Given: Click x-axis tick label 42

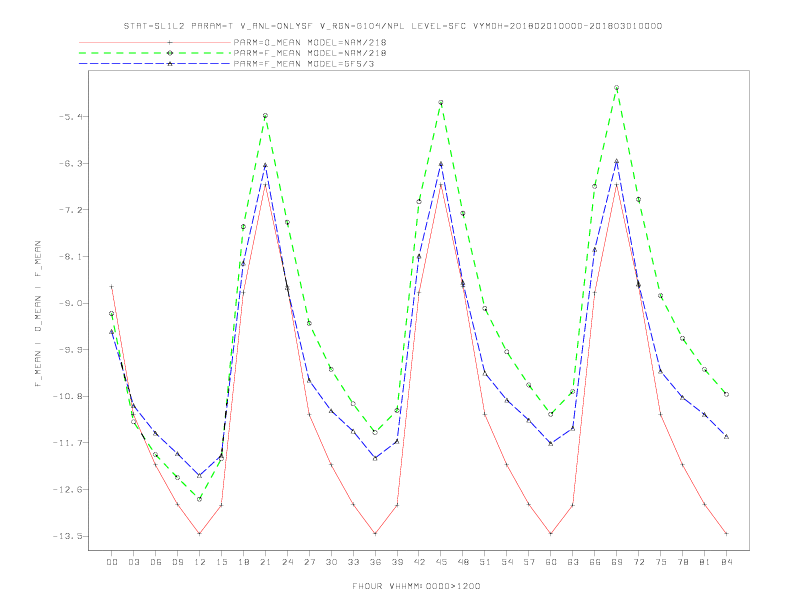Looking at the screenshot, I should click(419, 562).
